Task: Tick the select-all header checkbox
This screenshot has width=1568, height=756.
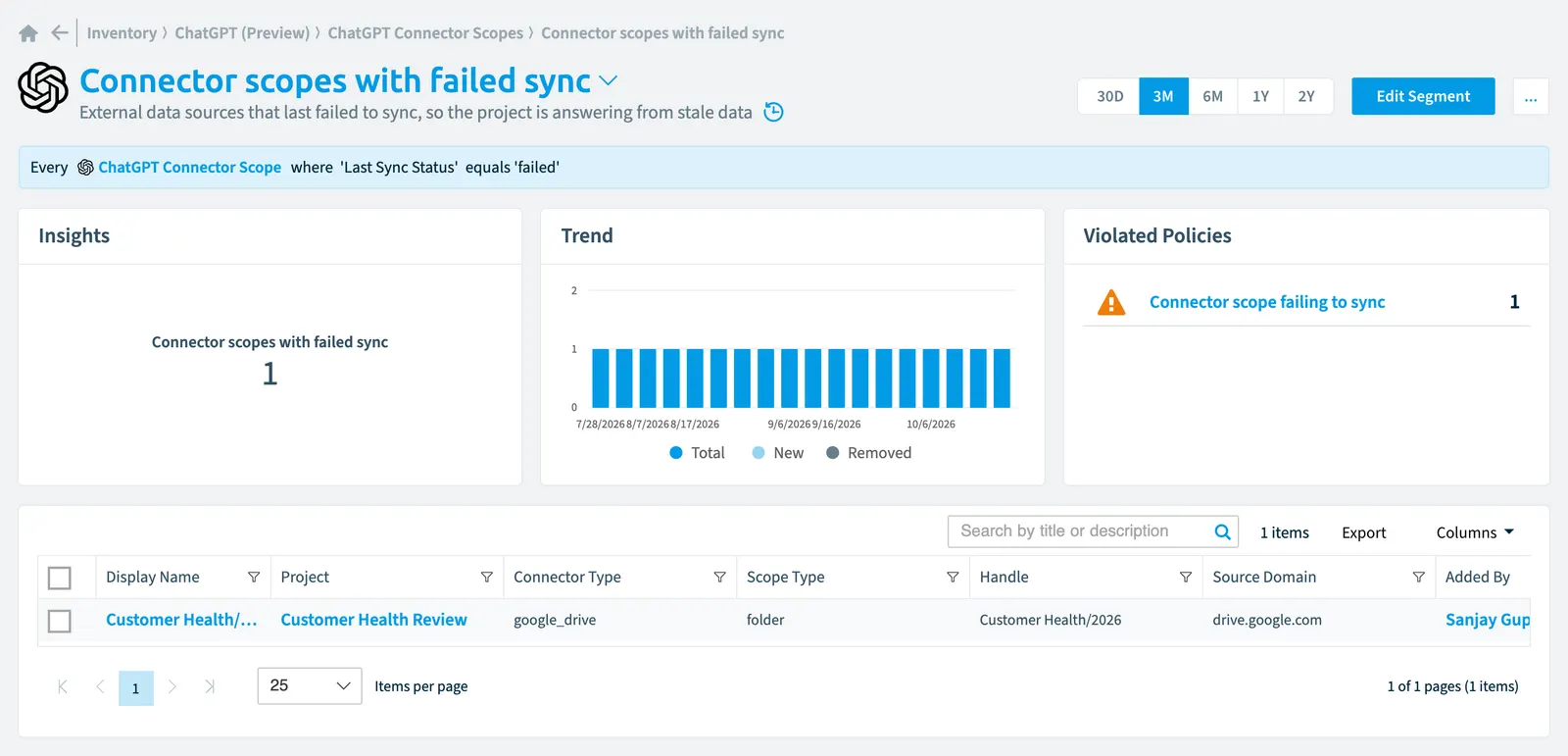Action: pyautogui.click(x=60, y=578)
